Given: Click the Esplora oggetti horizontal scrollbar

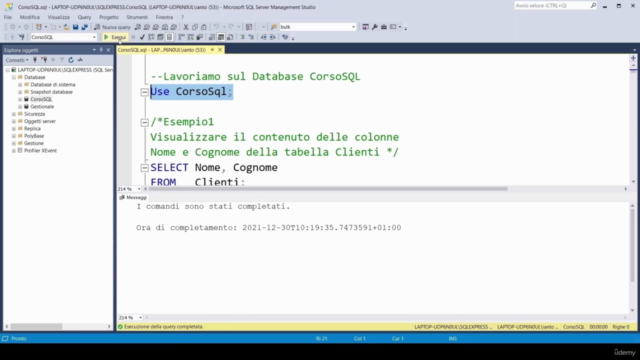Looking at the screenshot, I should click(x=36, y=327).
